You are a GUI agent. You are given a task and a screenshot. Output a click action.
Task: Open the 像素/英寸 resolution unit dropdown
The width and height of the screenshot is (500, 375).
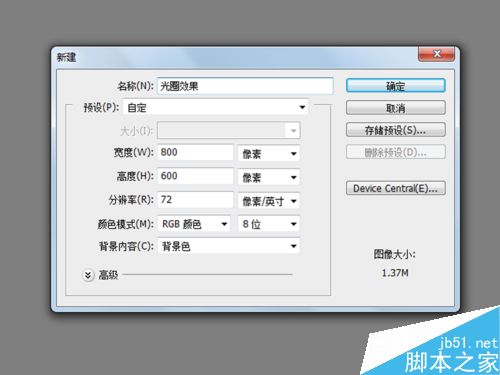coord(269,201)
